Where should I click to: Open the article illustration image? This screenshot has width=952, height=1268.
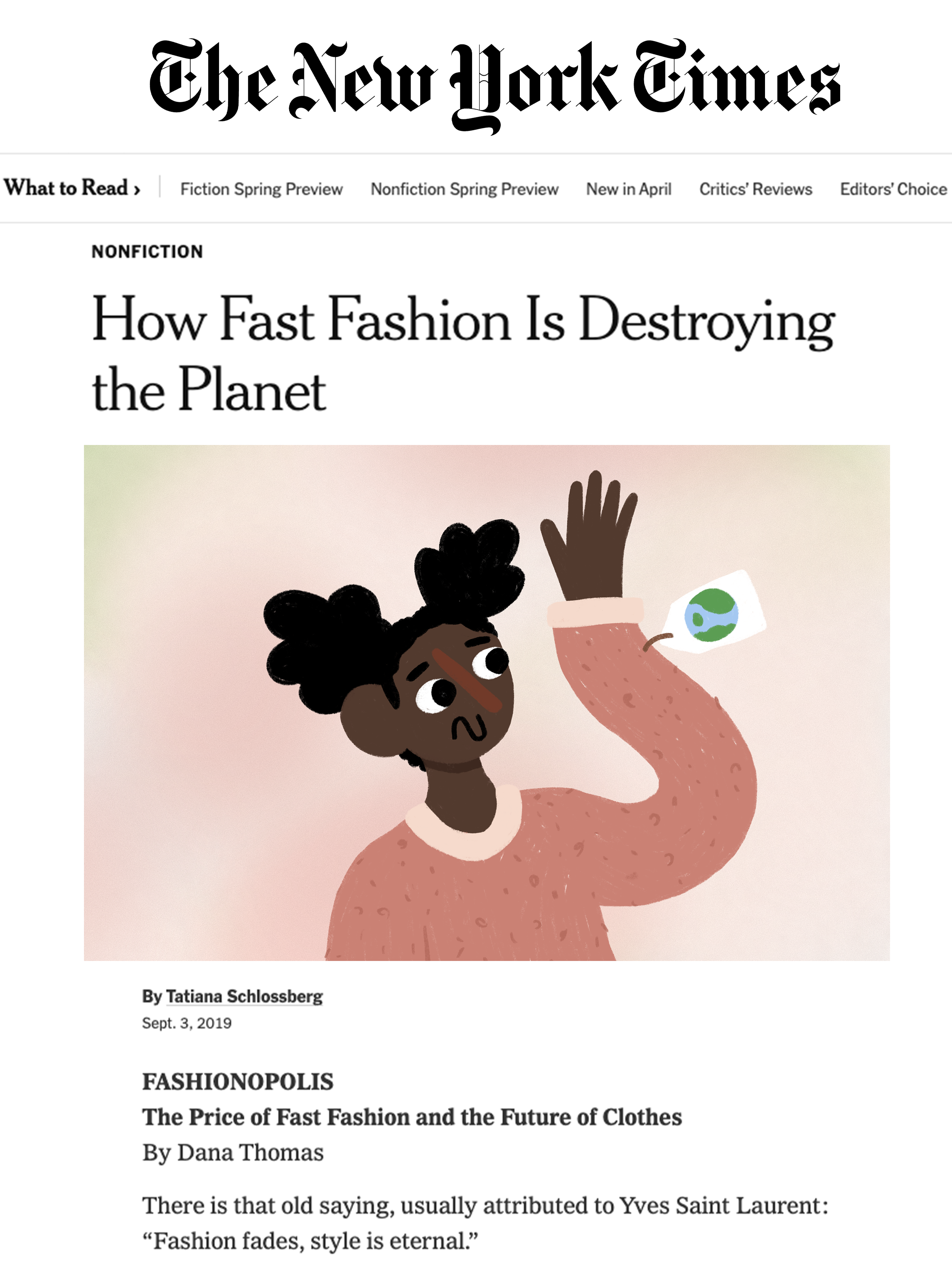tap(487, 703)
